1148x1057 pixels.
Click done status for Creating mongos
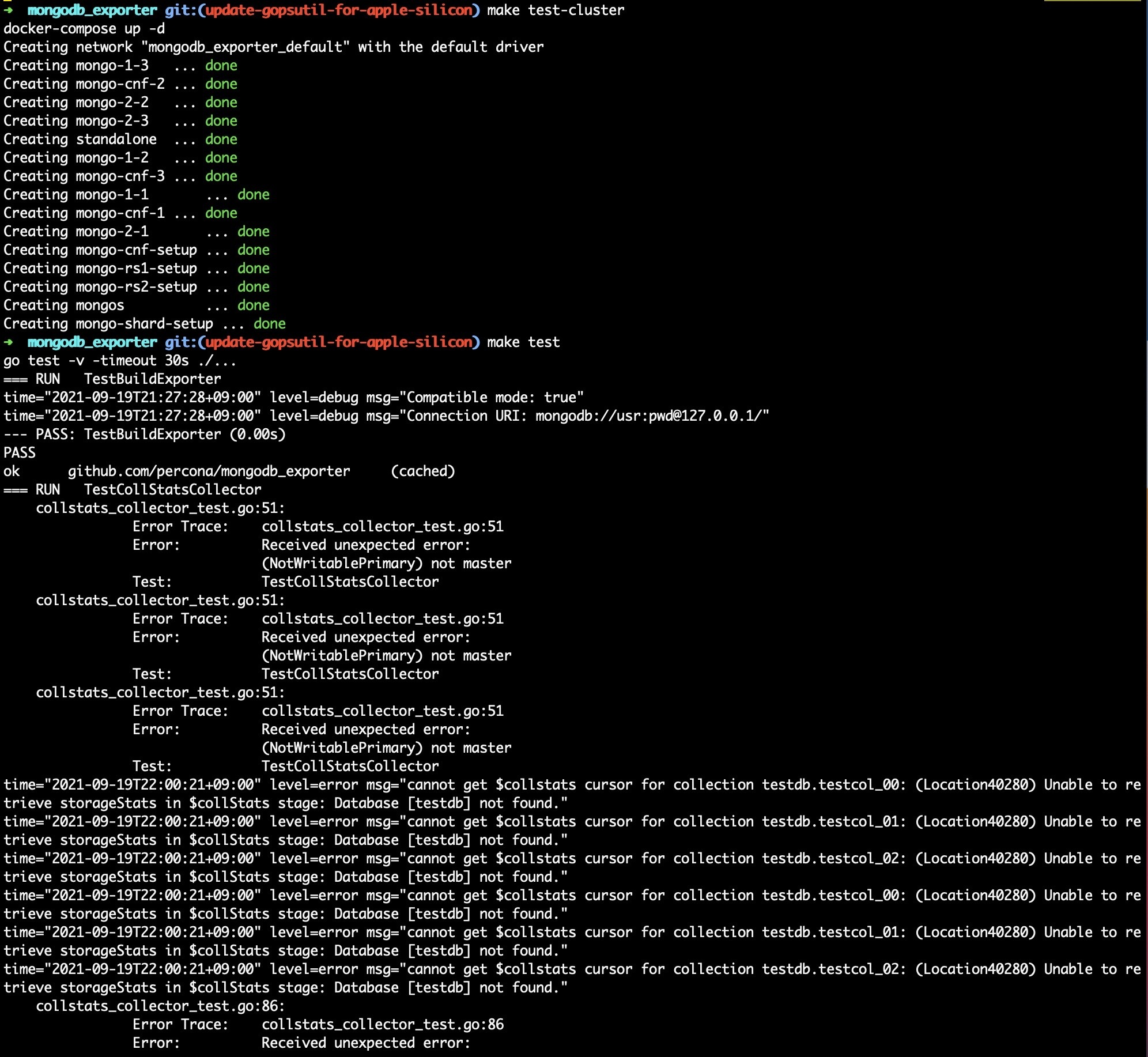coord(253,305)
